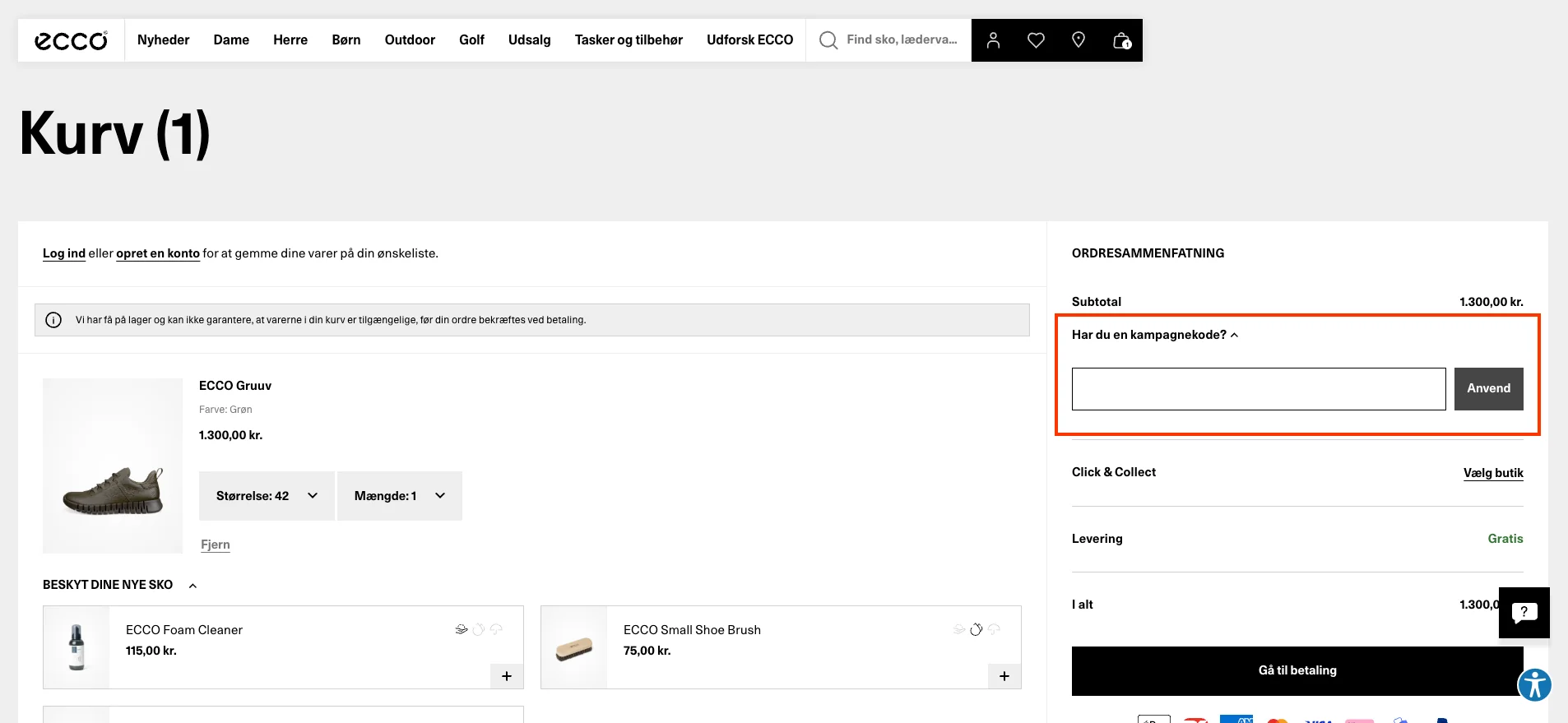
Task: Click the ECCO Gruuv shoe thumbnail
Action: coord(113,466)
